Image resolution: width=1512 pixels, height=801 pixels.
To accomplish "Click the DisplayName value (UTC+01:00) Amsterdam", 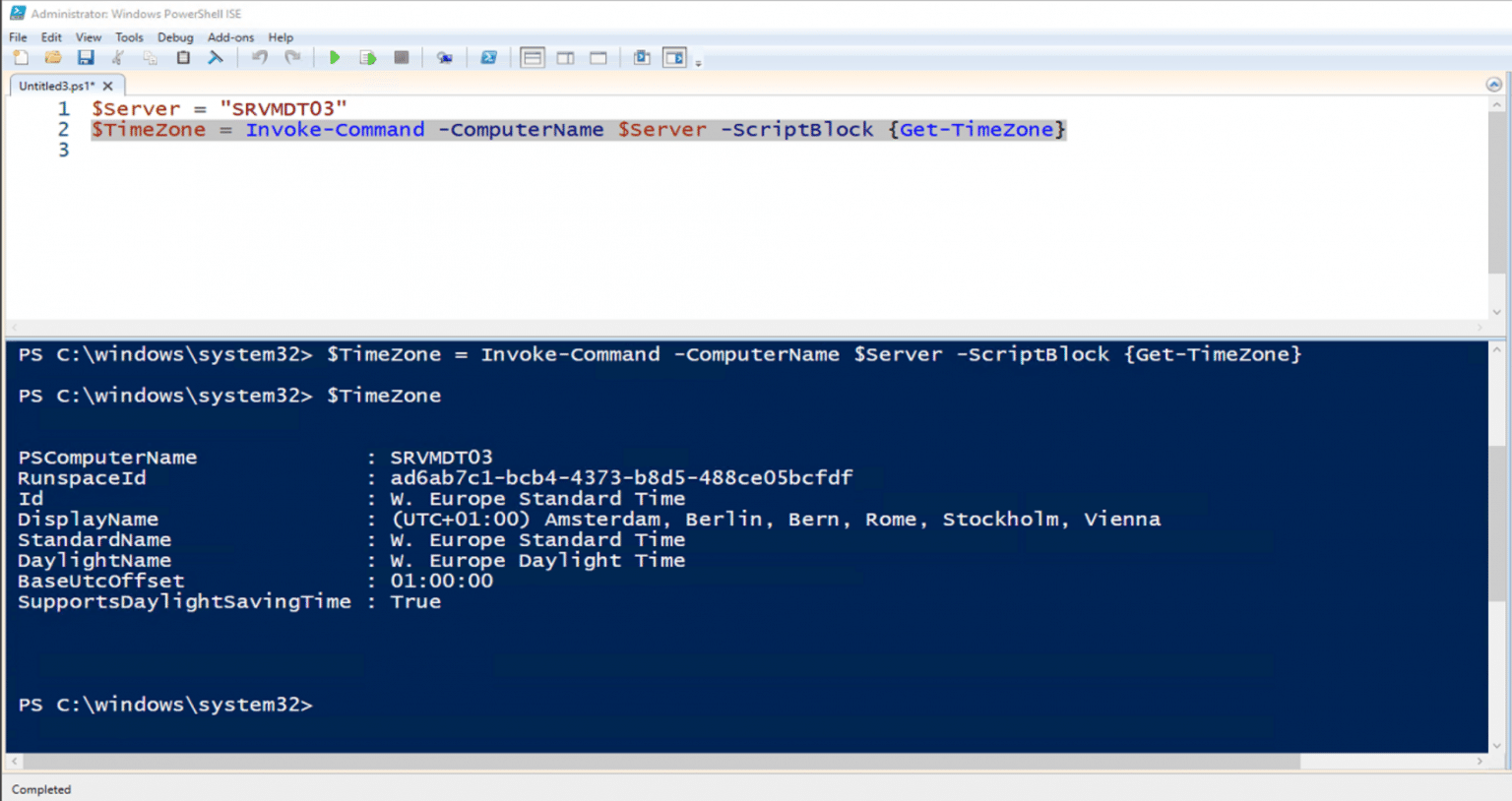I will point(775,520).
